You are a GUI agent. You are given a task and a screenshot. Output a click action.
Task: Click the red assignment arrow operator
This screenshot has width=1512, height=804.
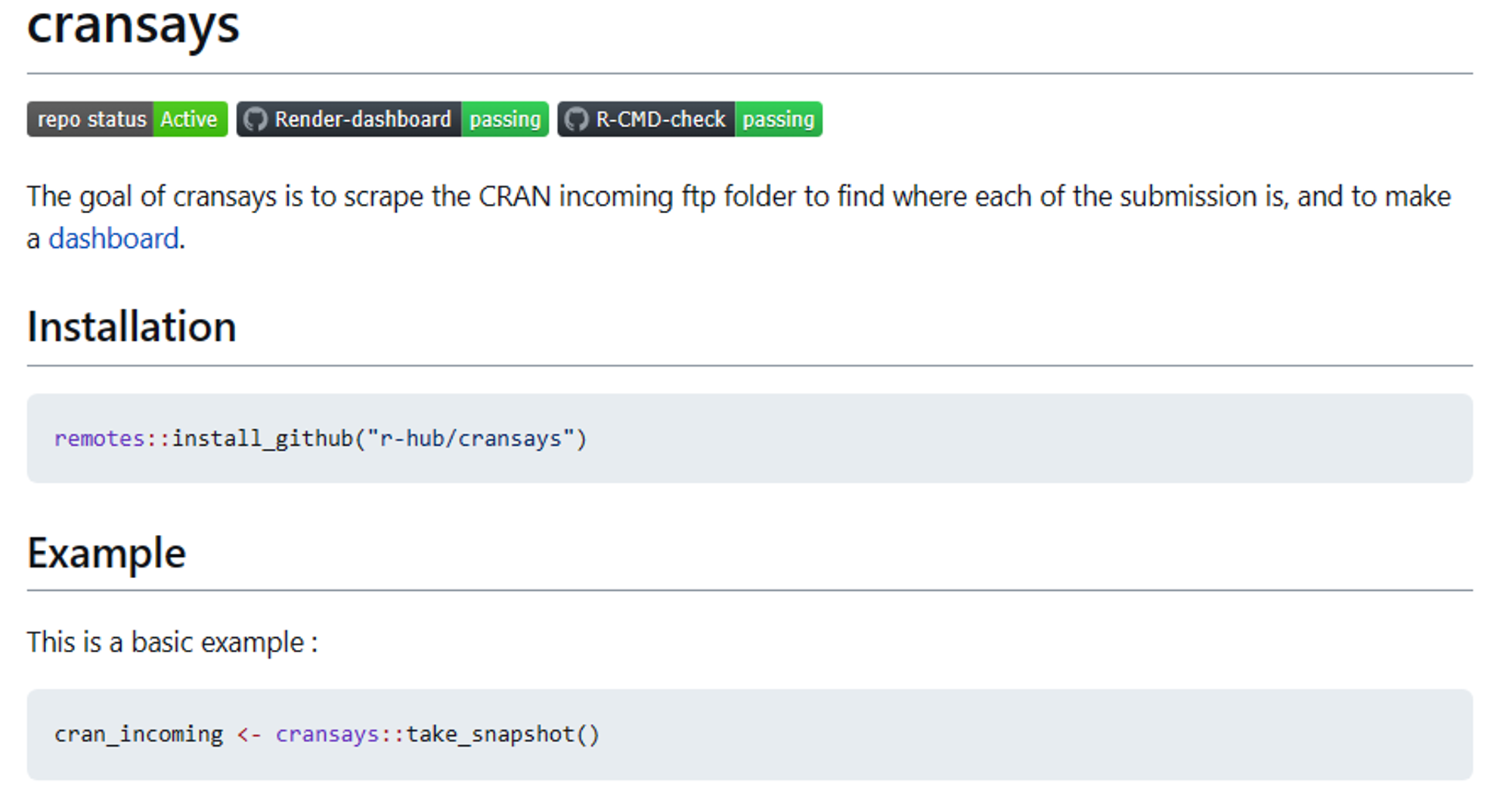click(249, 734)
